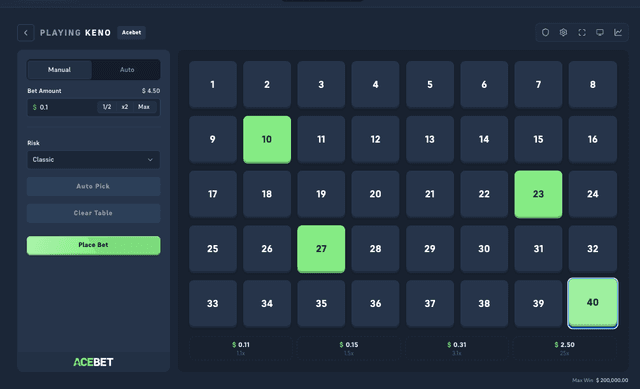Select Keno tile number 11
This screenshot has height=389, width=640.
pyautogui.click(x=321, y=139)
